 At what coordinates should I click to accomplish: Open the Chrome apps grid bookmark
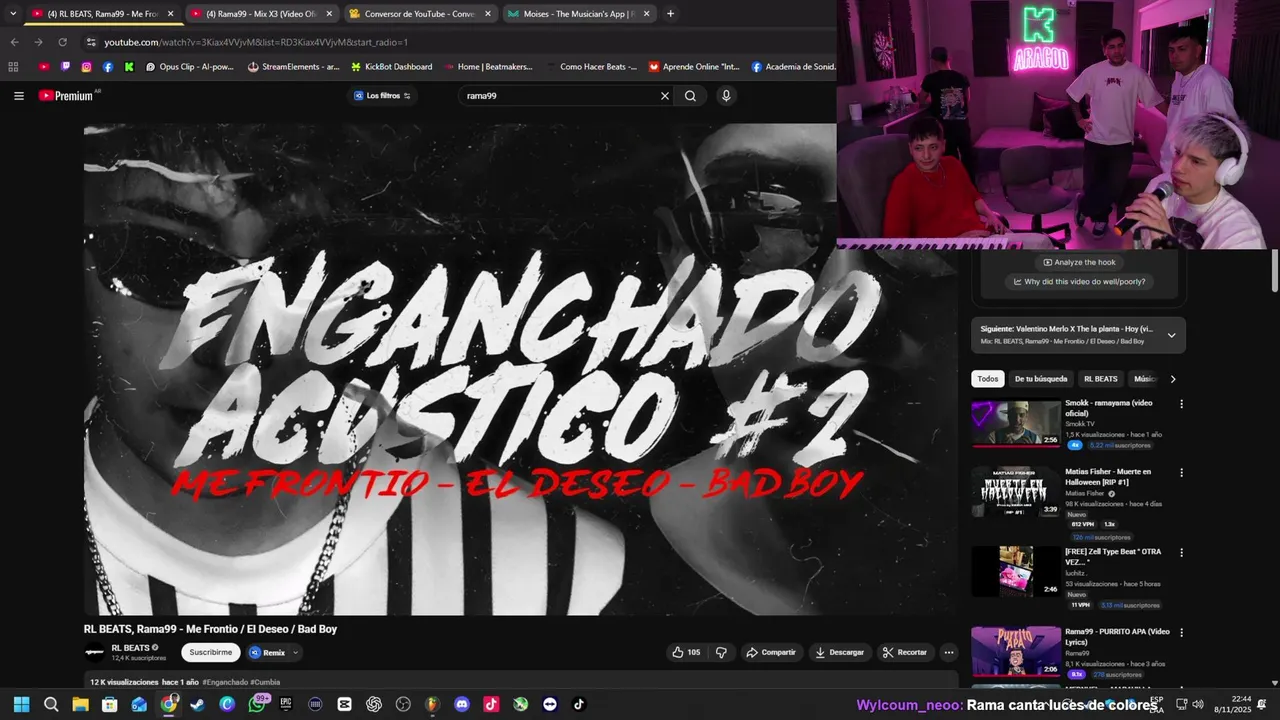pos(13,67)
